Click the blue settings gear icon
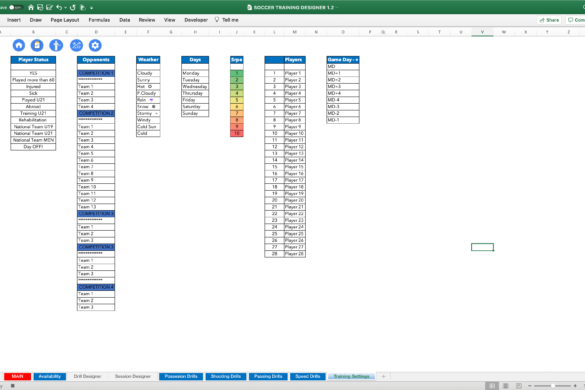585x390 pixels. 95,46
